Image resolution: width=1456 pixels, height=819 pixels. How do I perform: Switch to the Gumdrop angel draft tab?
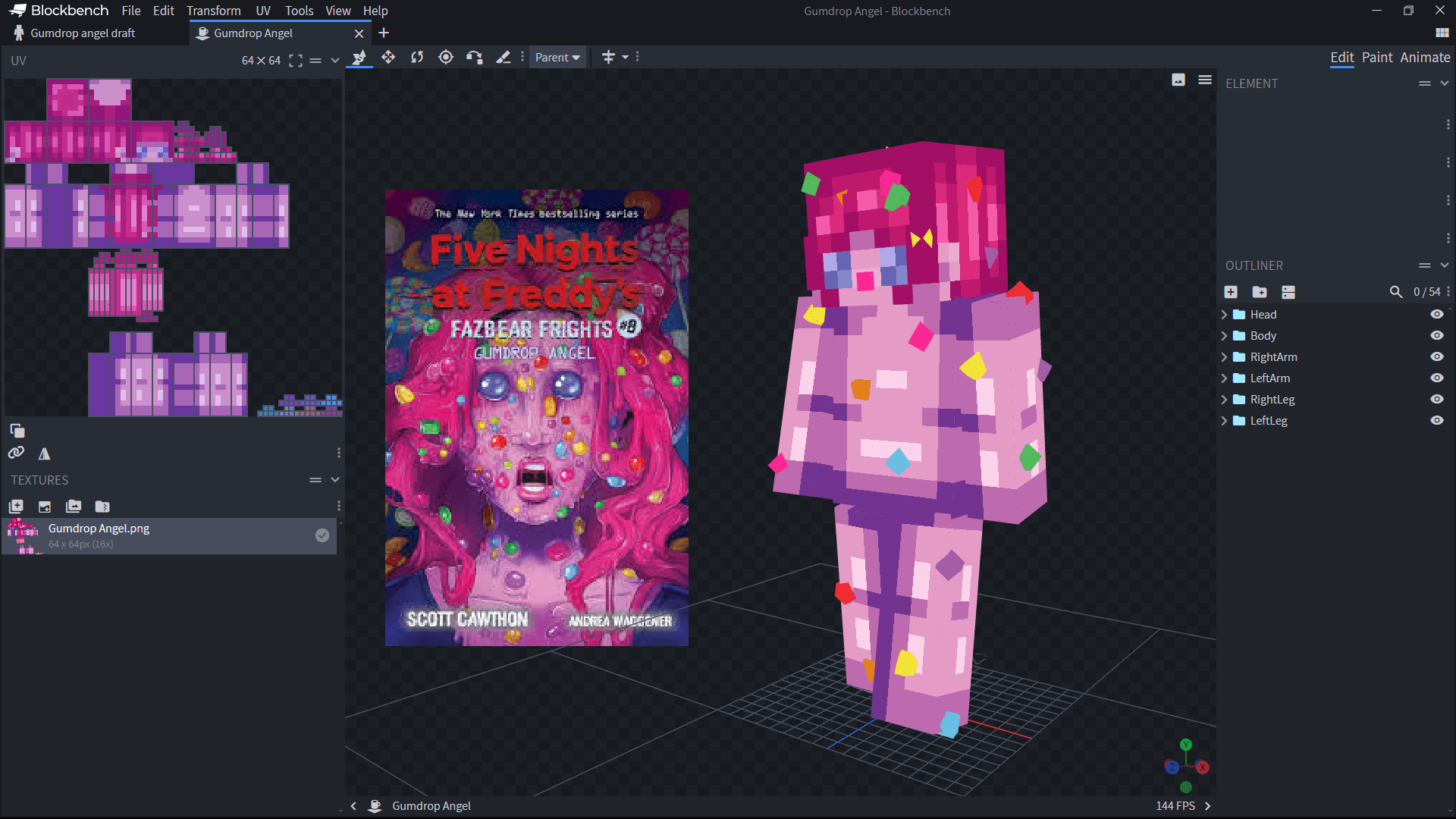(83, 33)
